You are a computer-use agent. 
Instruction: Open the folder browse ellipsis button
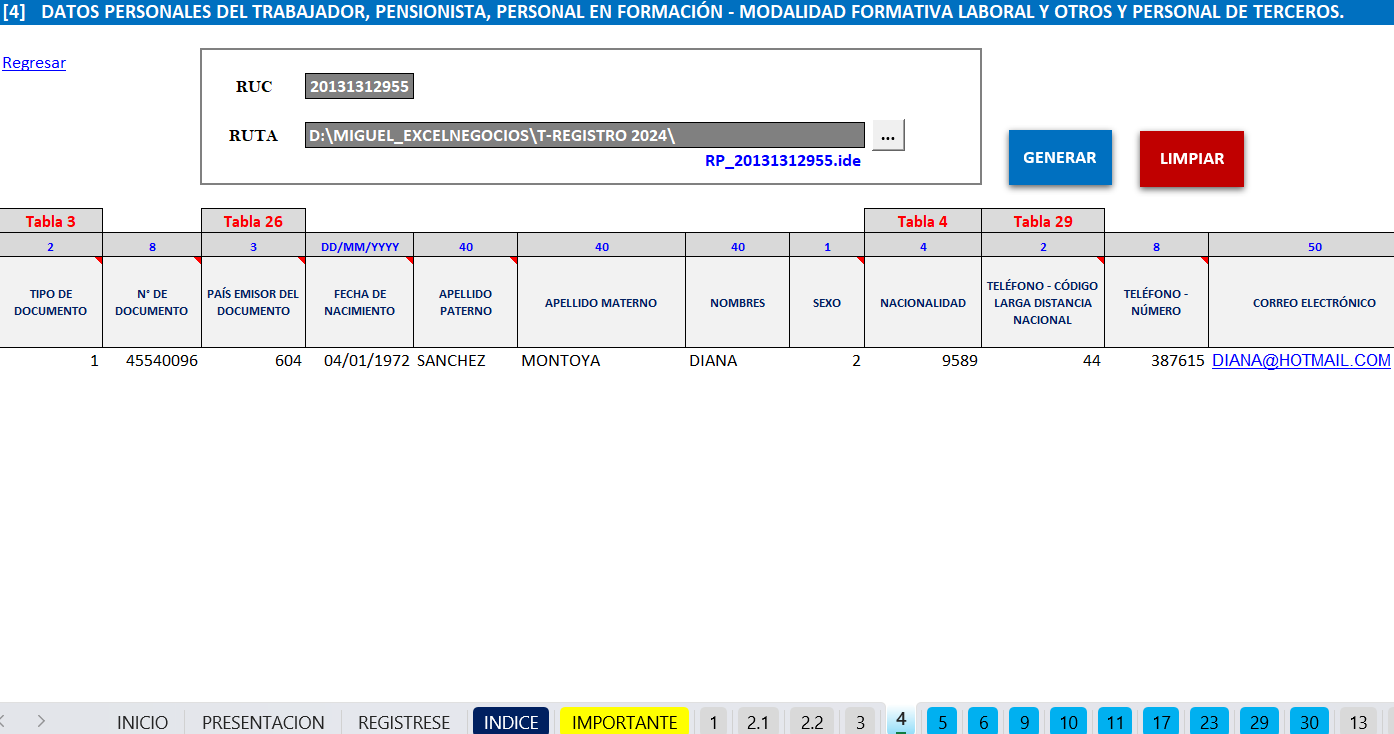pyautogui.click(x=888, y=135)
